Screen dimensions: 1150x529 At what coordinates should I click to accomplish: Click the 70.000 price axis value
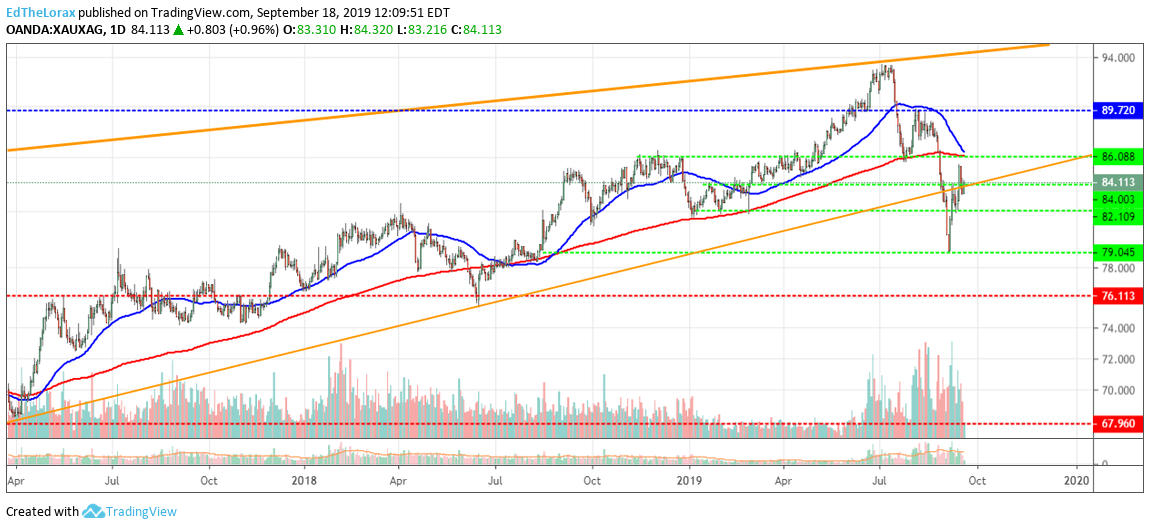point(1118,391)
